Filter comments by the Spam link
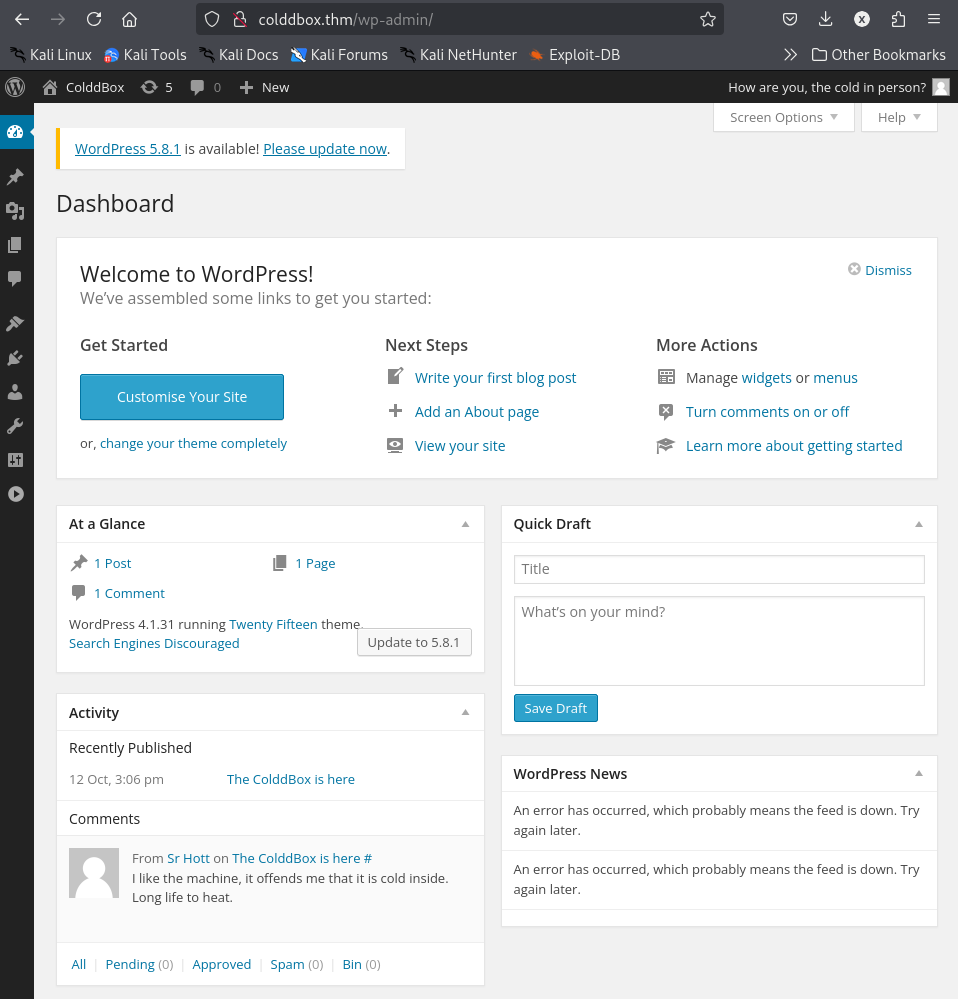 [x=287, y=965]
